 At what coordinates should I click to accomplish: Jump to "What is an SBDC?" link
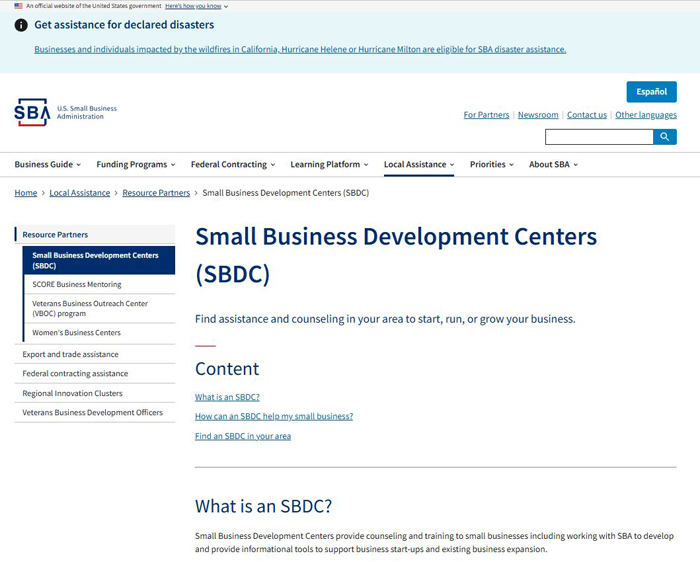227,397
